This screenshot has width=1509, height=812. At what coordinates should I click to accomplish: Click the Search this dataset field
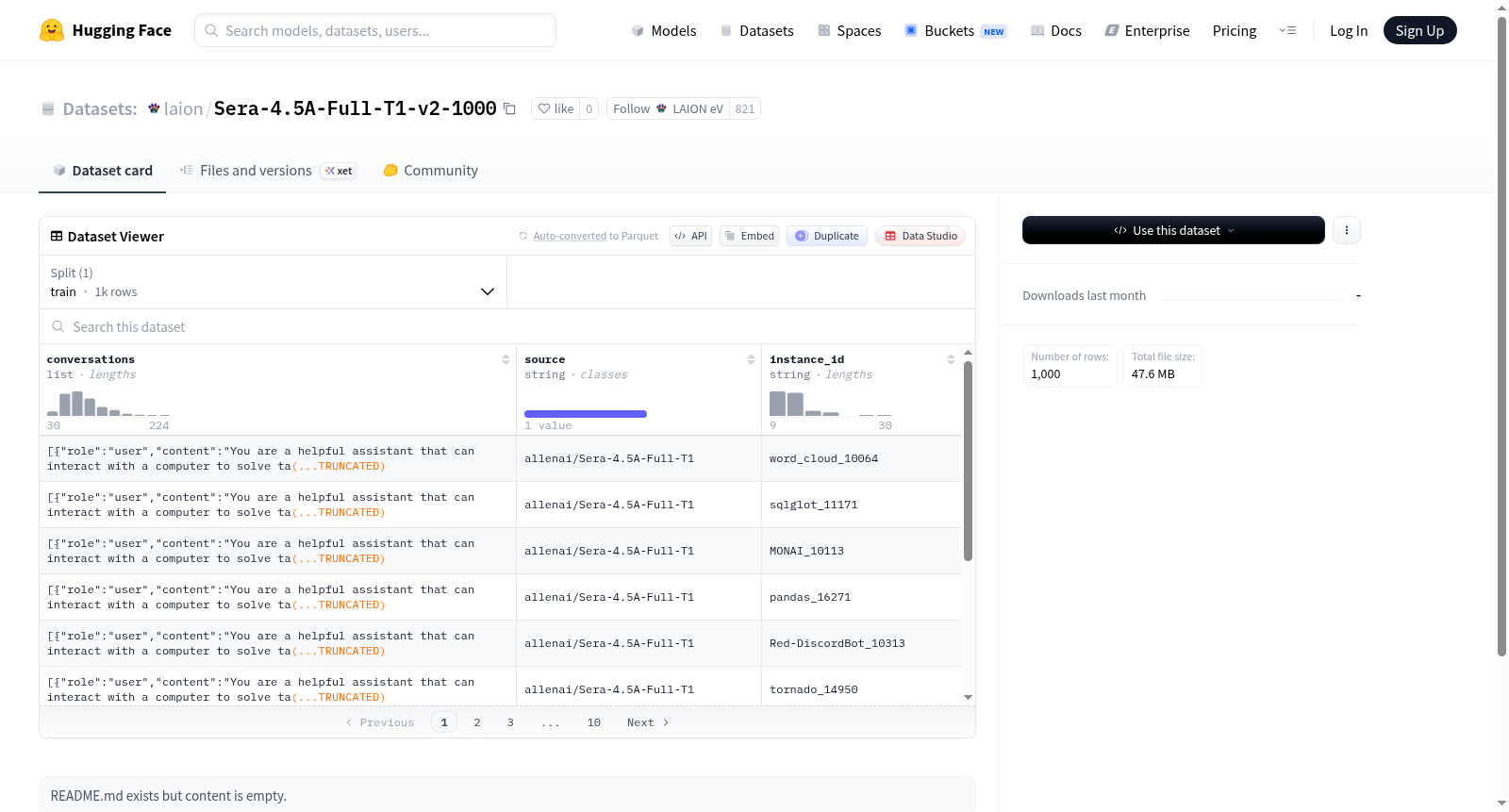coord(507,326)
